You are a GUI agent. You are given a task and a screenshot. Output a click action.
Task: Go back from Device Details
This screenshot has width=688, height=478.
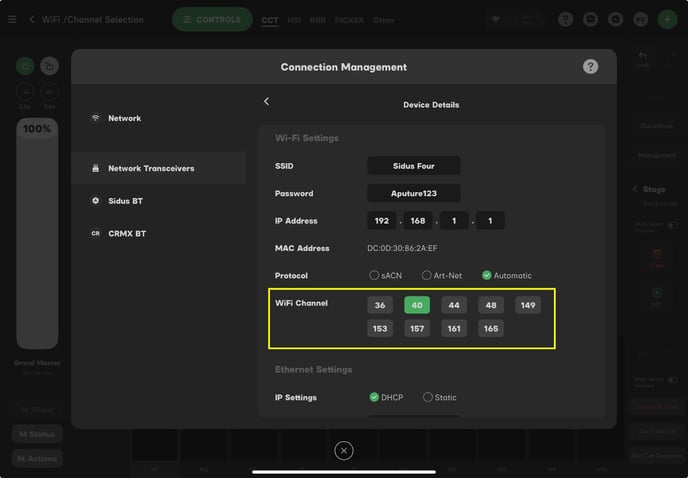tap(266, 101)
